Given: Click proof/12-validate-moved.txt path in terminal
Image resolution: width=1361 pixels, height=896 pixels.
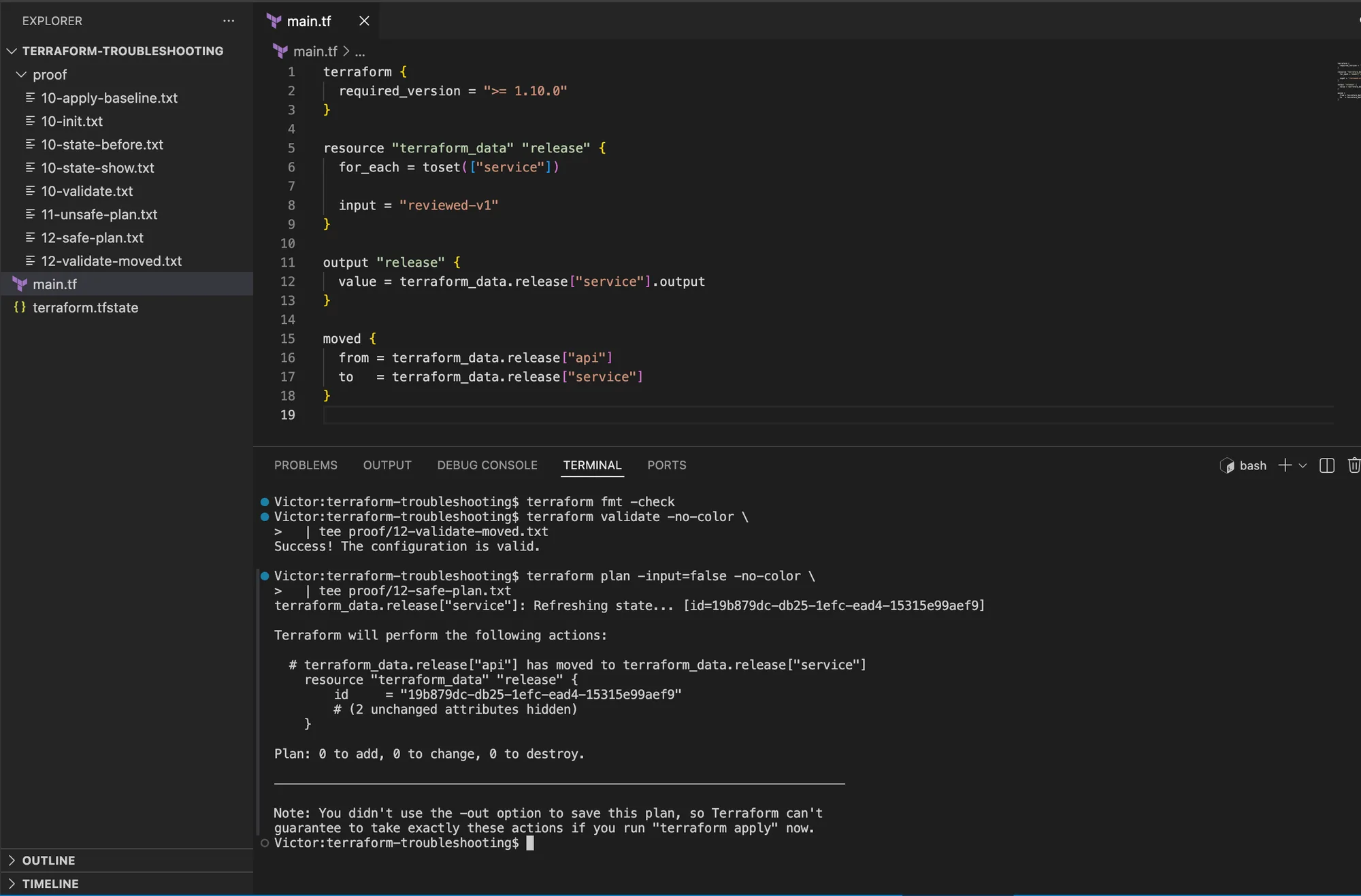Looking at the screenshot, I should click(448, 532).
